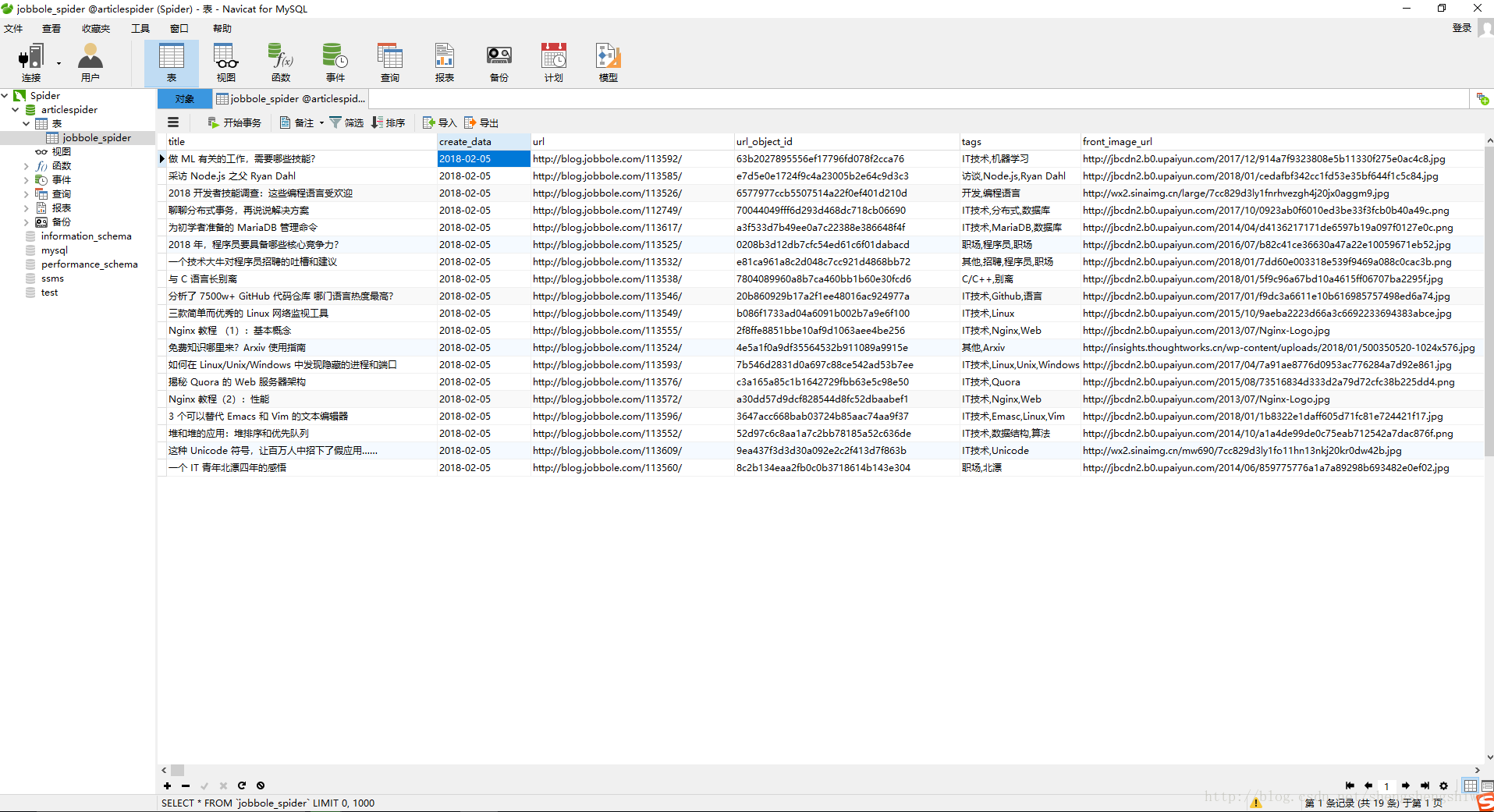Go to last page of records

pos(1425,785)
